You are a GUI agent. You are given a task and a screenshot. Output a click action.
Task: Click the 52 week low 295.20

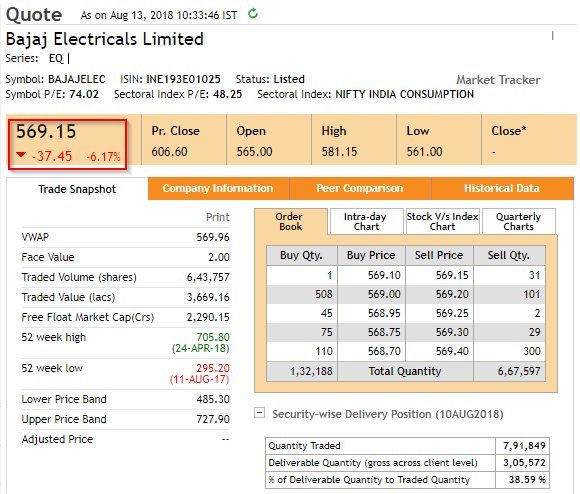[213, 368]
